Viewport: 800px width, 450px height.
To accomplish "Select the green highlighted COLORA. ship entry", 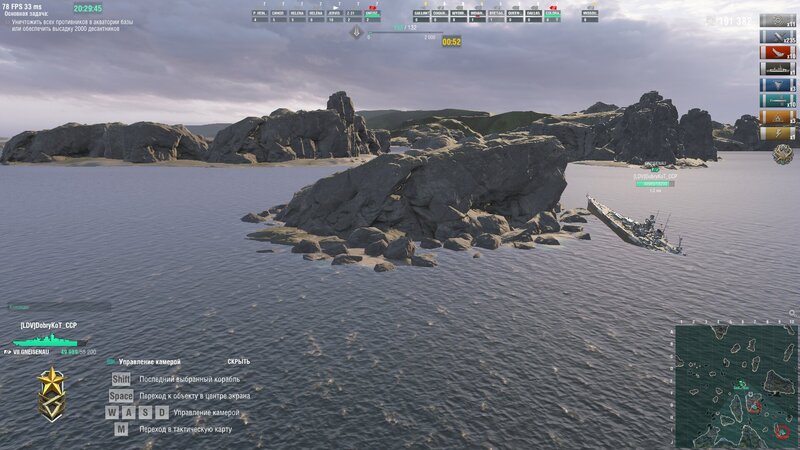I will pyautogui.click(x=553, y=16).
